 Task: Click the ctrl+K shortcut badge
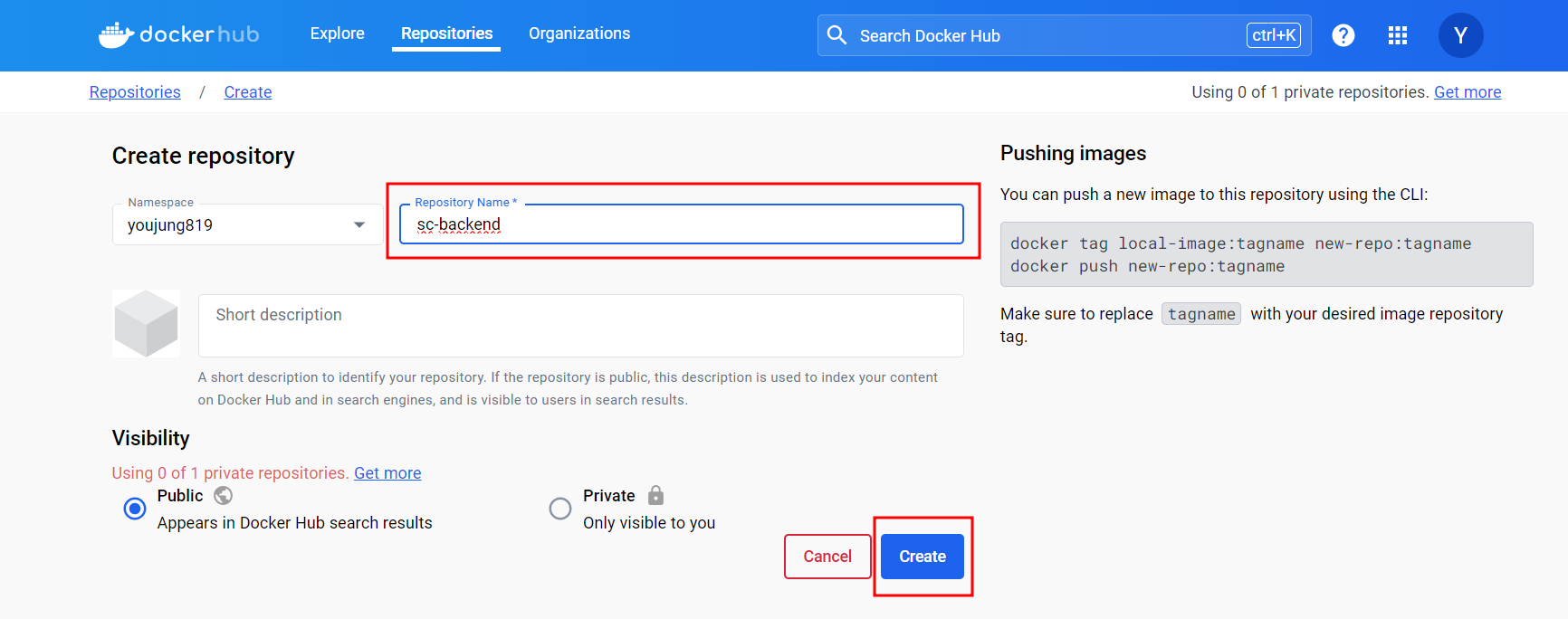click(x=1274, y=35)
